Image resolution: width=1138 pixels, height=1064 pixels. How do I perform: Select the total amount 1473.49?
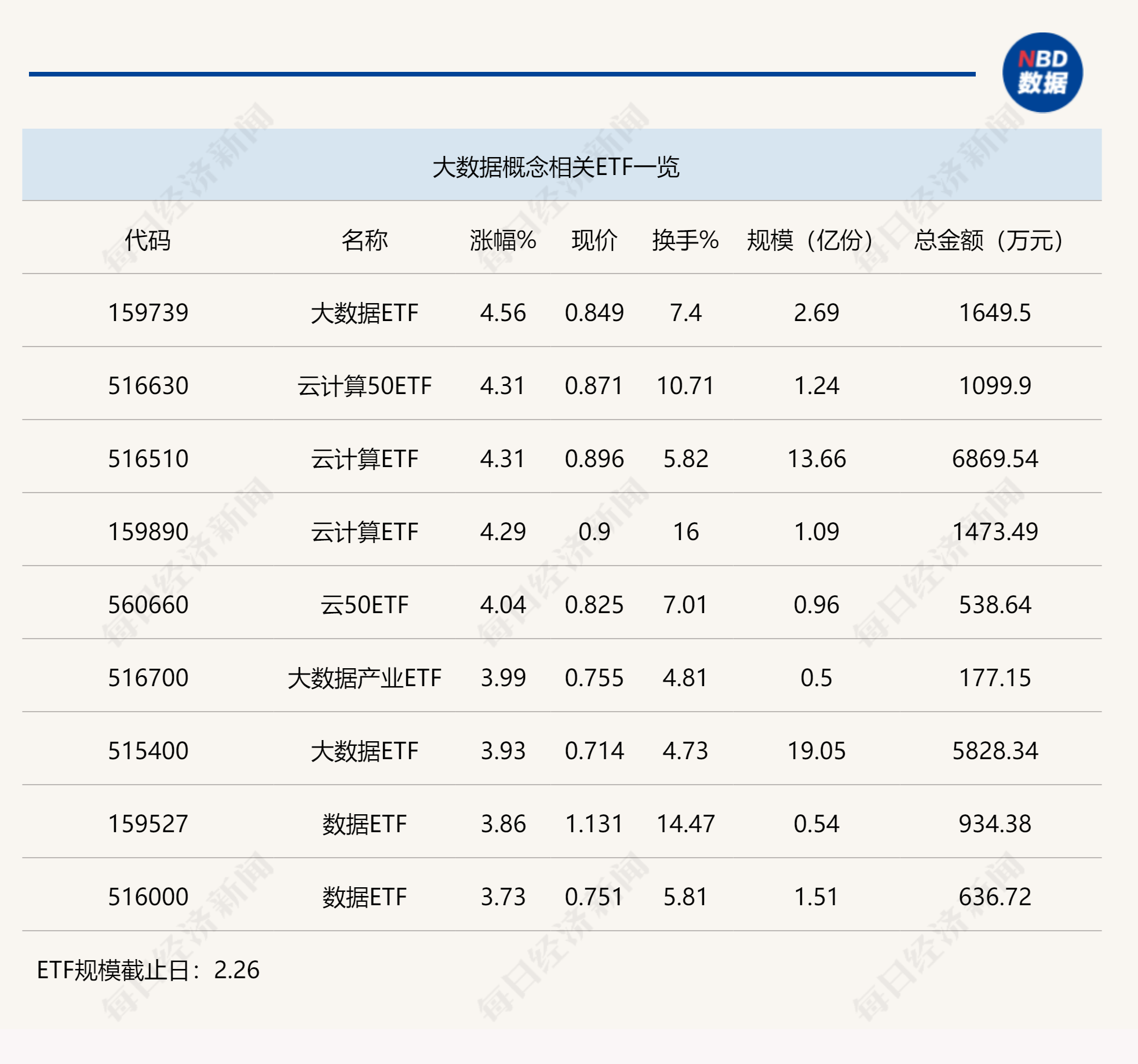(x=995, y=532)
